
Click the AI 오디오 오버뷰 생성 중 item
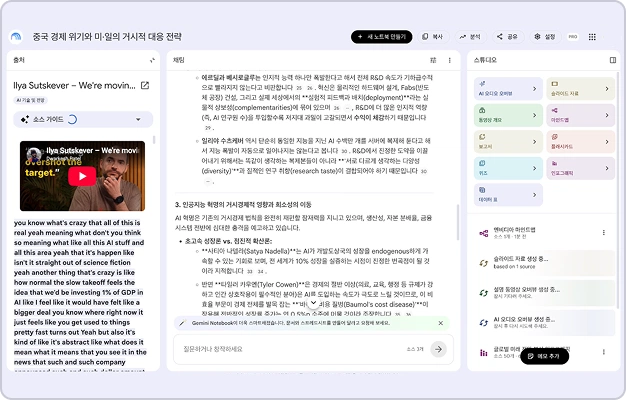[x=544, y=323]
